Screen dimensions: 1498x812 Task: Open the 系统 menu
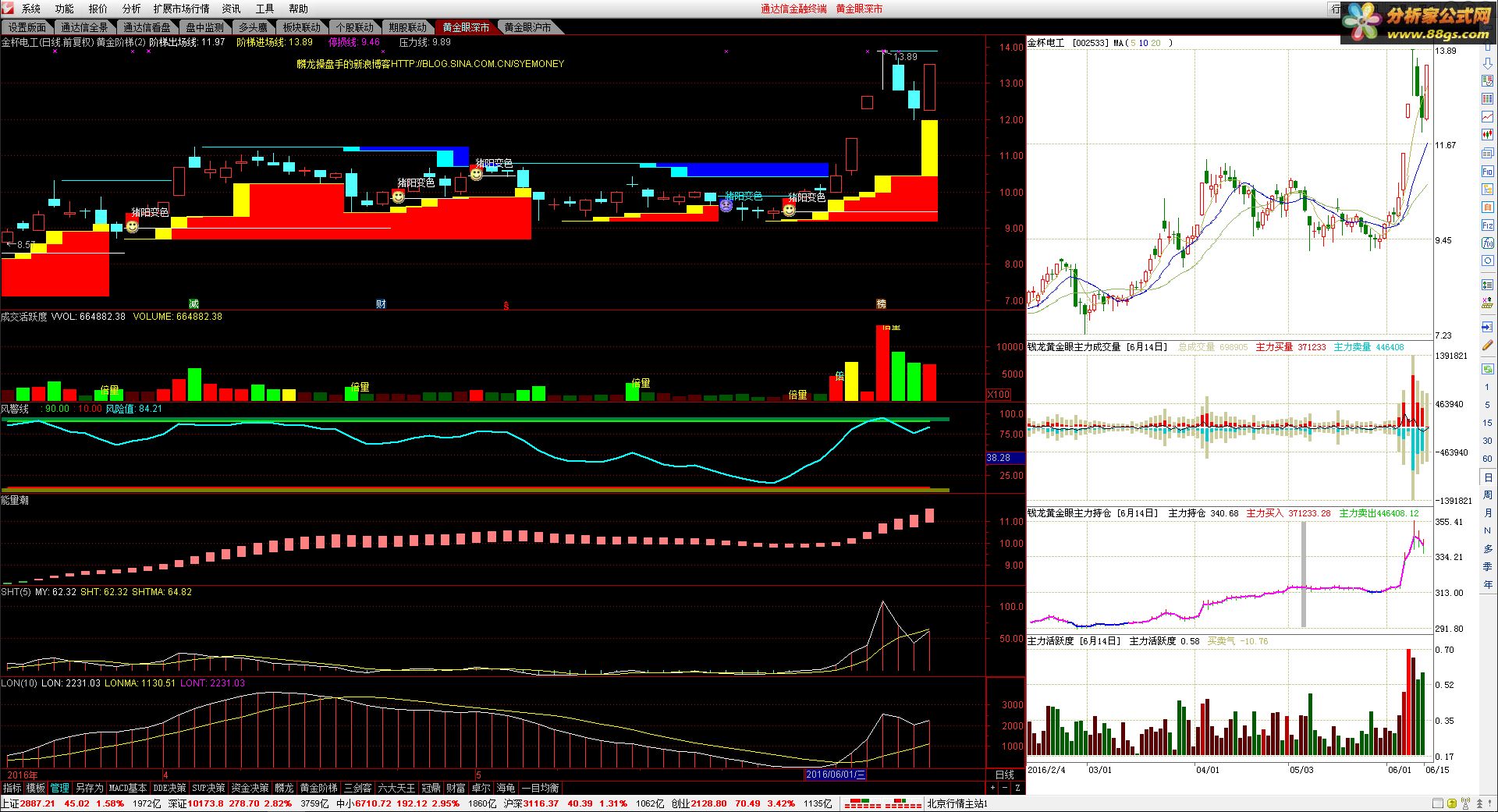coord(31,9)
